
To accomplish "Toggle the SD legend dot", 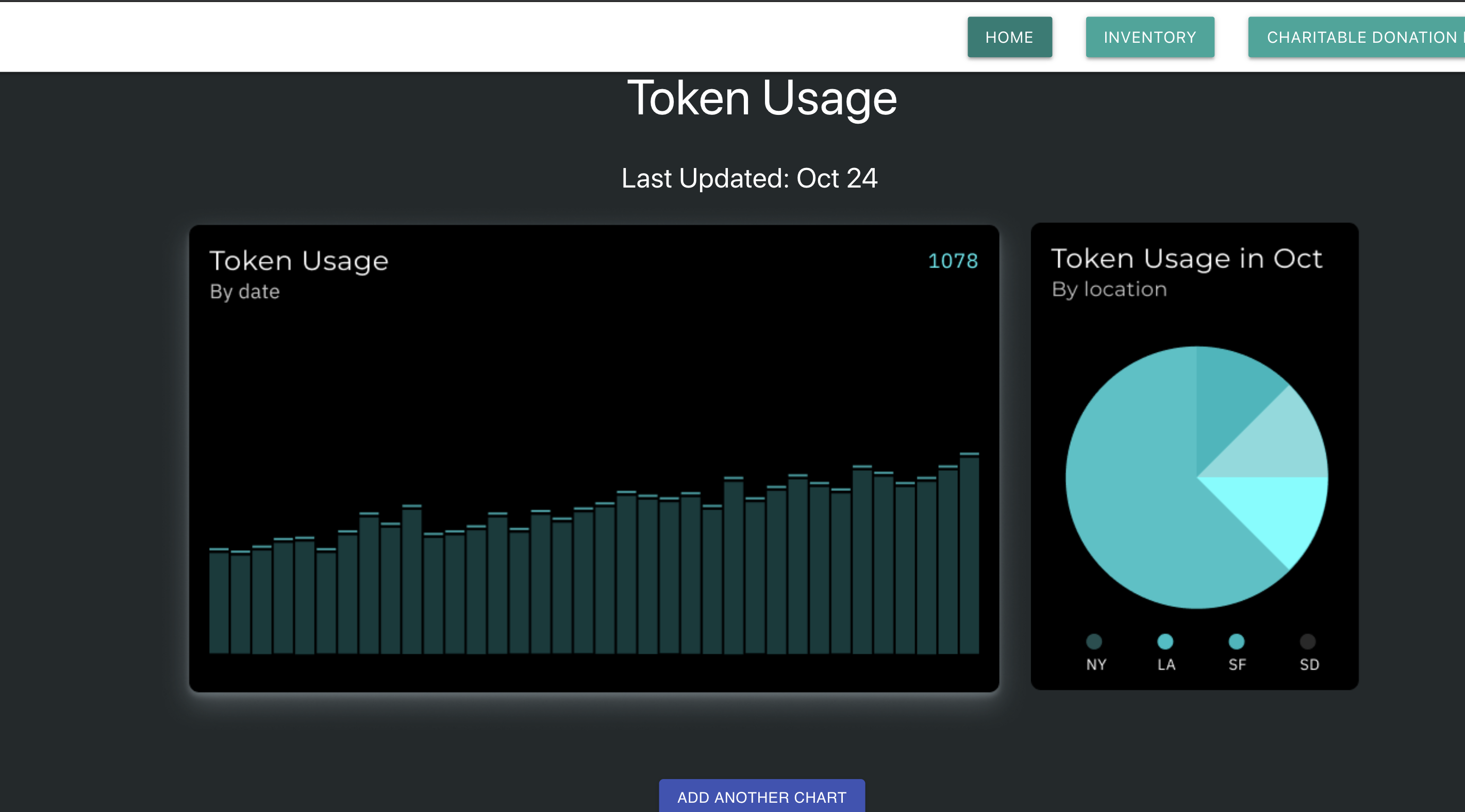I will click(x=1307, y=641).
